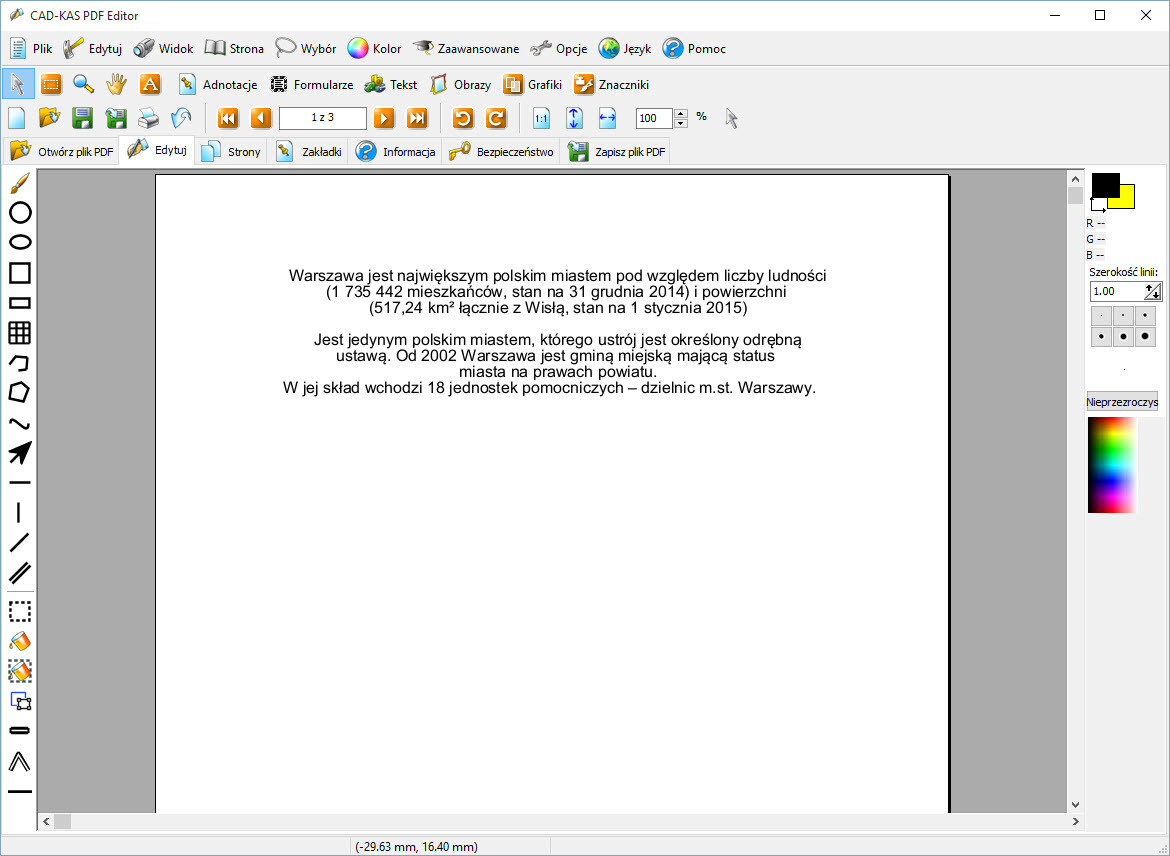Select the largest line-dot size
1170x856 pixels.
[x=1145, y=337]
